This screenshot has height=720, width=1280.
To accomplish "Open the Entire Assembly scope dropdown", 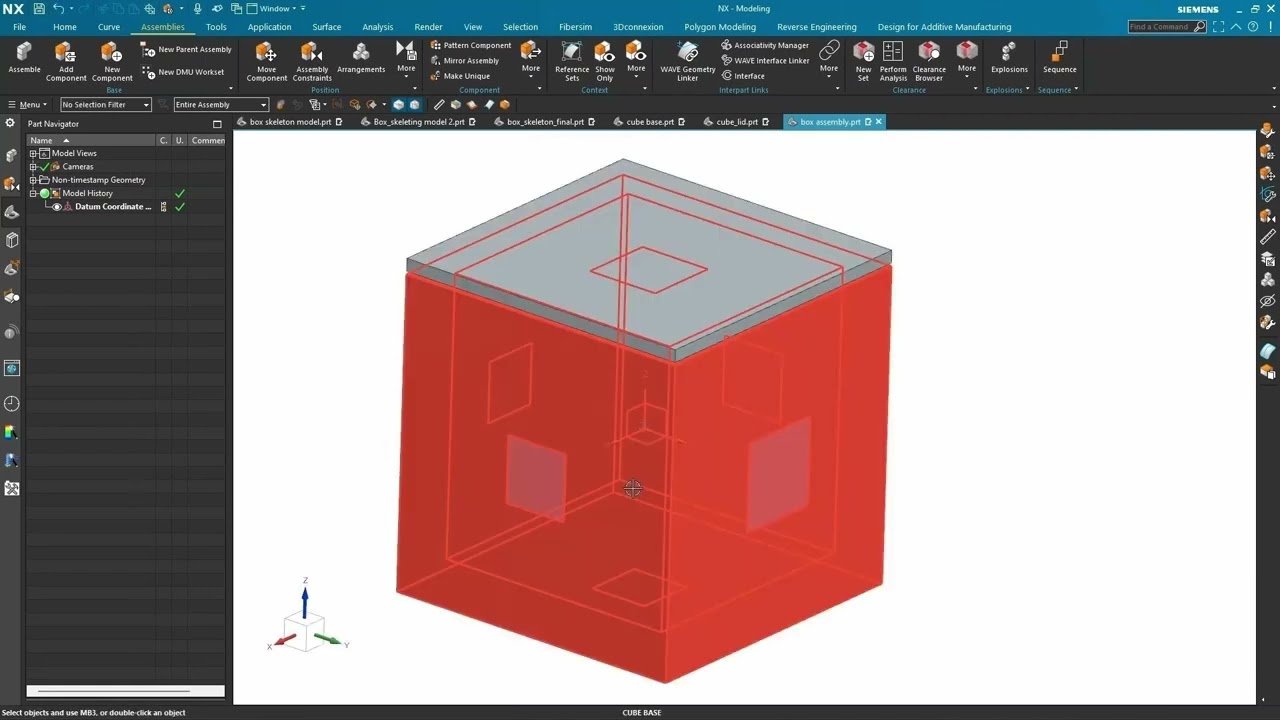I will [x=221, y=104].
